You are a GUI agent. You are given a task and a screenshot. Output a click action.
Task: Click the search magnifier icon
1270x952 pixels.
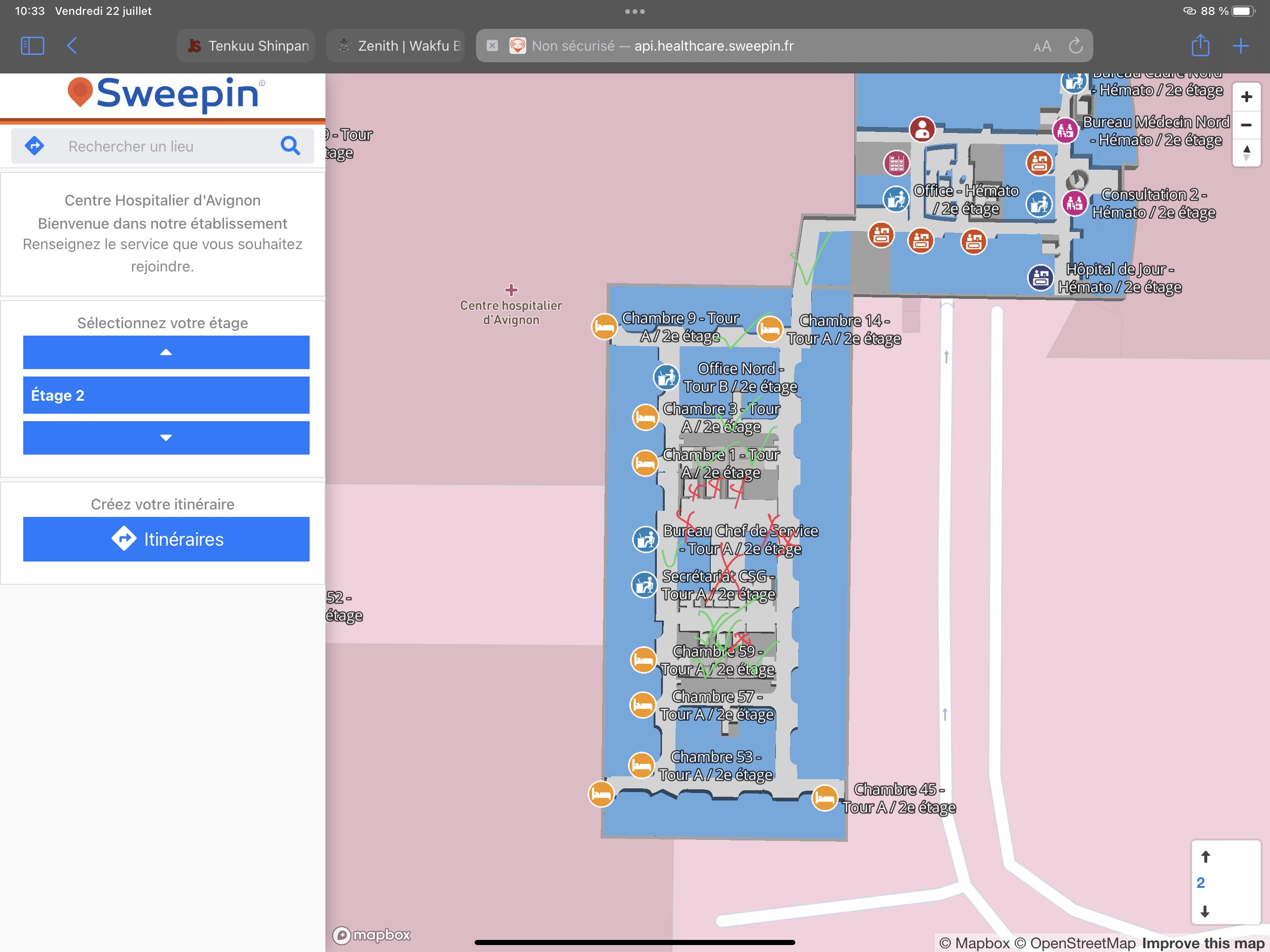tap(291, 146)
